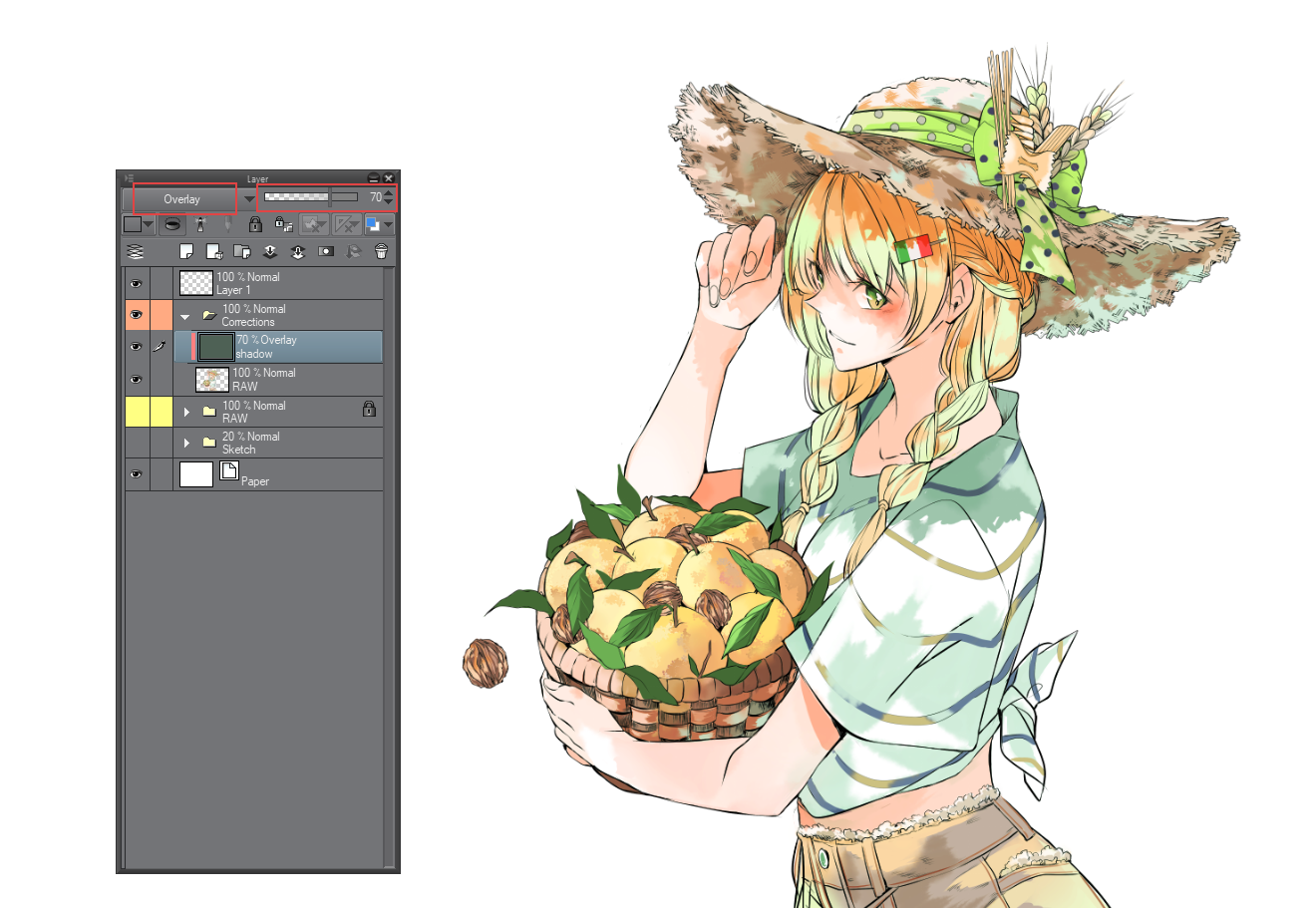Toggle two-pane layer view stack icon
Viewport: 1316px width, 910px height.
135,252
